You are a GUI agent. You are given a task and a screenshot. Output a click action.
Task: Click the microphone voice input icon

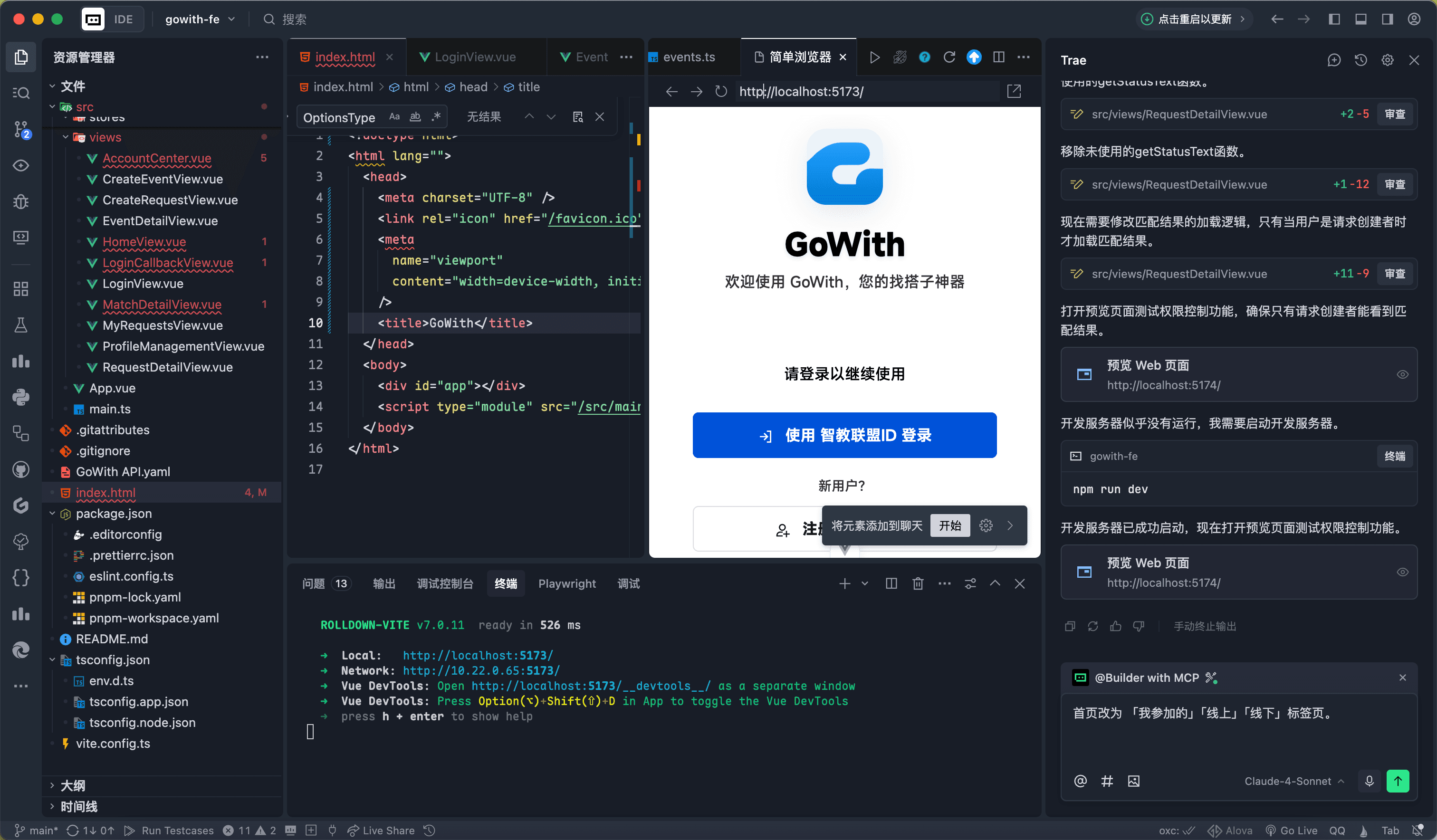click(1369, 781)
